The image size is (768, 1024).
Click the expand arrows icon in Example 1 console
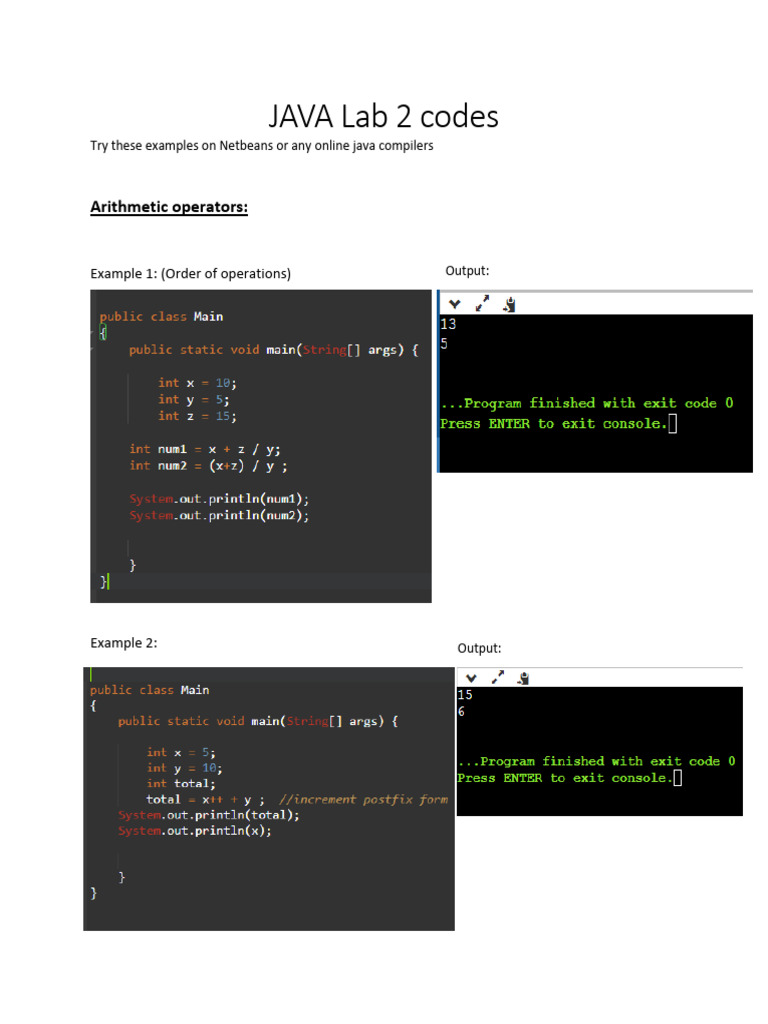[483, 303]
